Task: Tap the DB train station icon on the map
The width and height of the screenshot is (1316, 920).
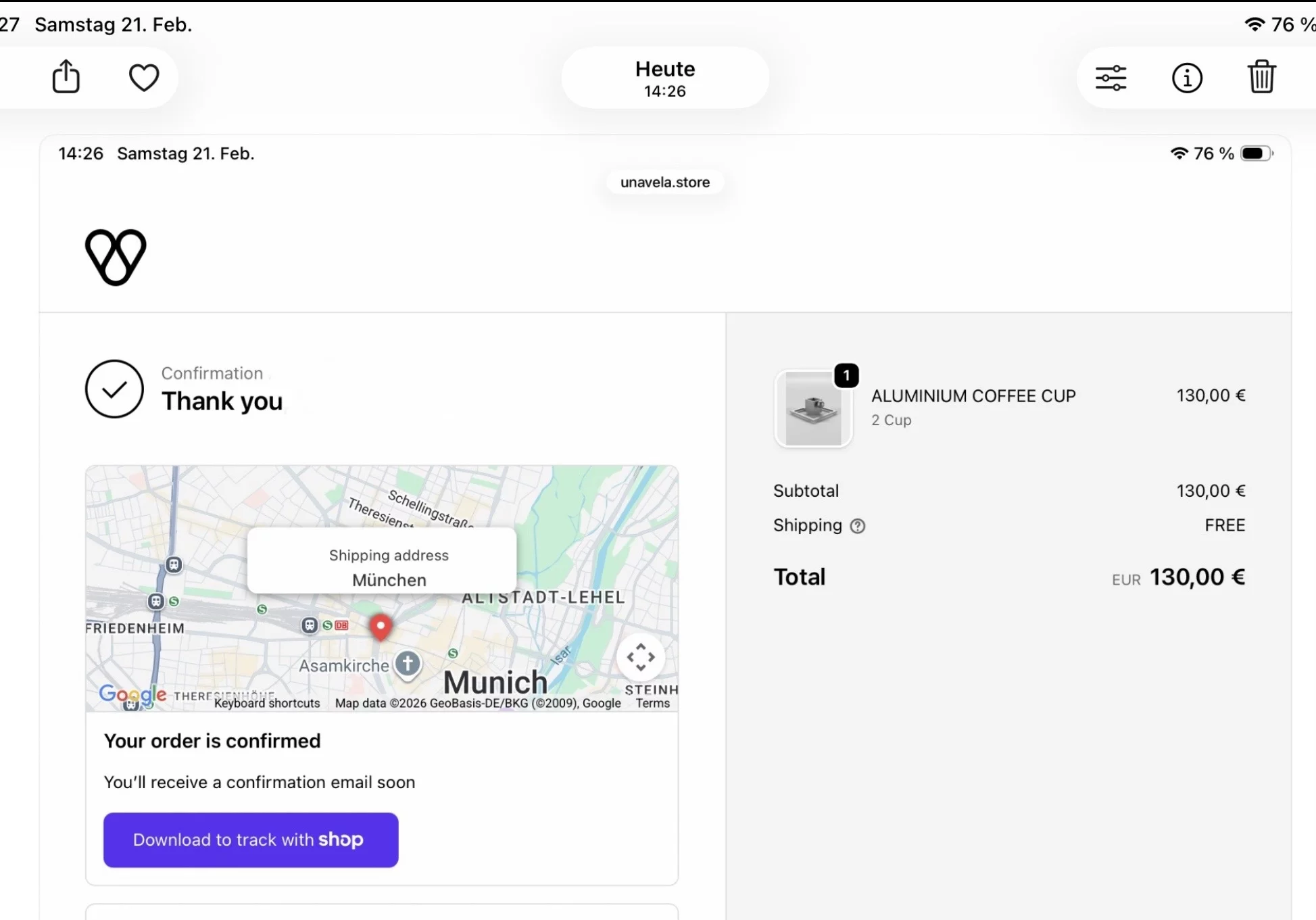Action: pyautogui.click(x=342, y=625)
